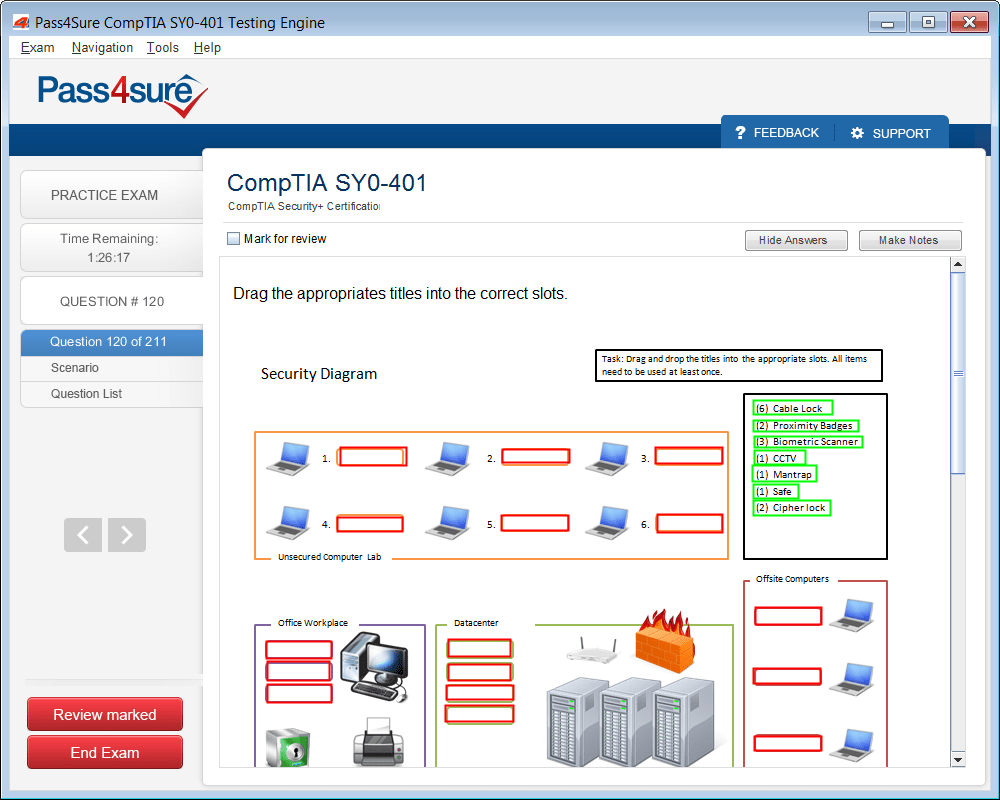Image resolution: width=1000 pixels, height=800 pixels.
Task: Click the printer icon in Office Workplace
Action: (379, 742)
